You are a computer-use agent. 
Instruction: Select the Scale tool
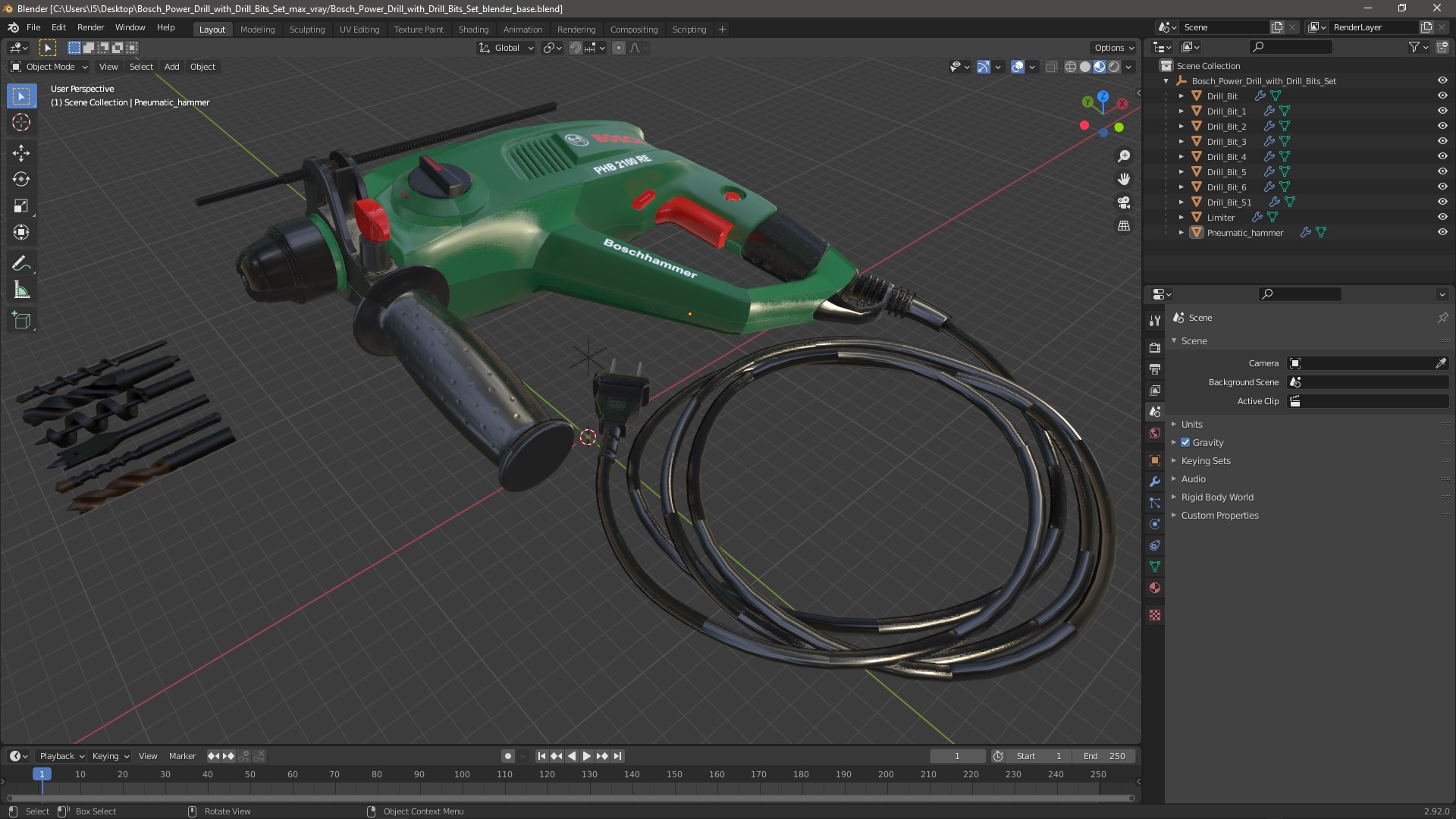click(x=21, y=206)
